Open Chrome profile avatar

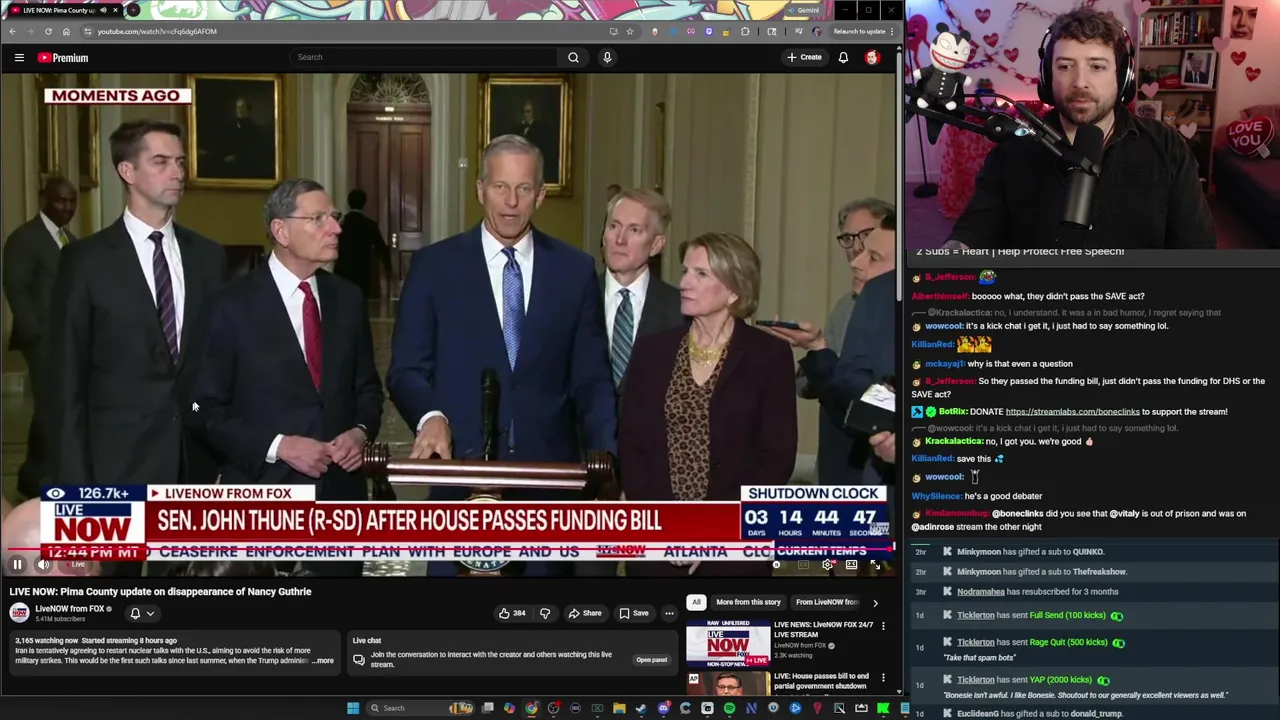(817, 31)
